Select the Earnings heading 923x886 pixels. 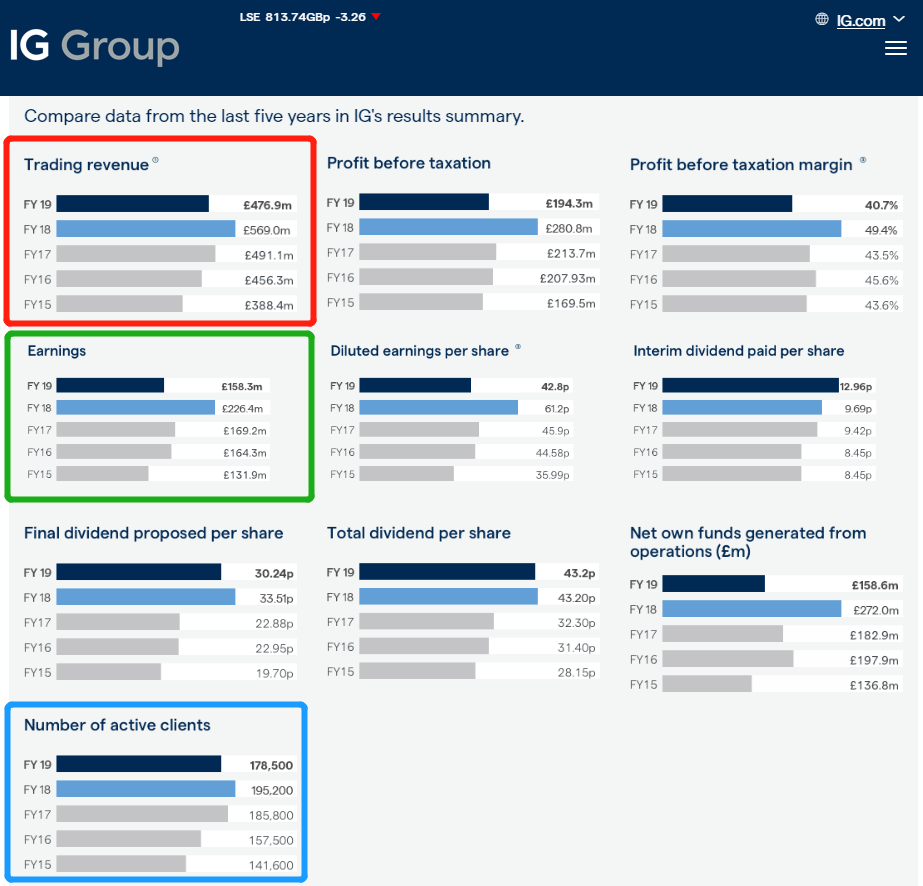tap(57, 351)
